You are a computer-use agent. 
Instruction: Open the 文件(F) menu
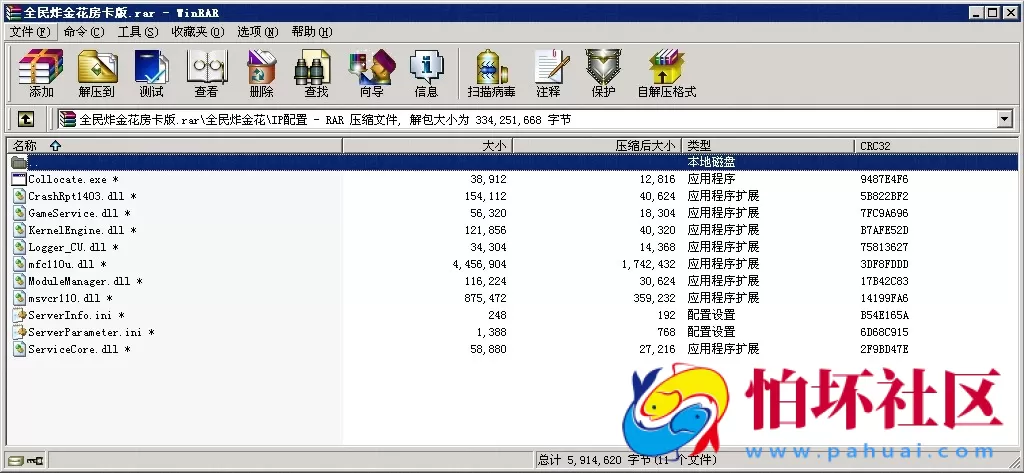point(29,31)
